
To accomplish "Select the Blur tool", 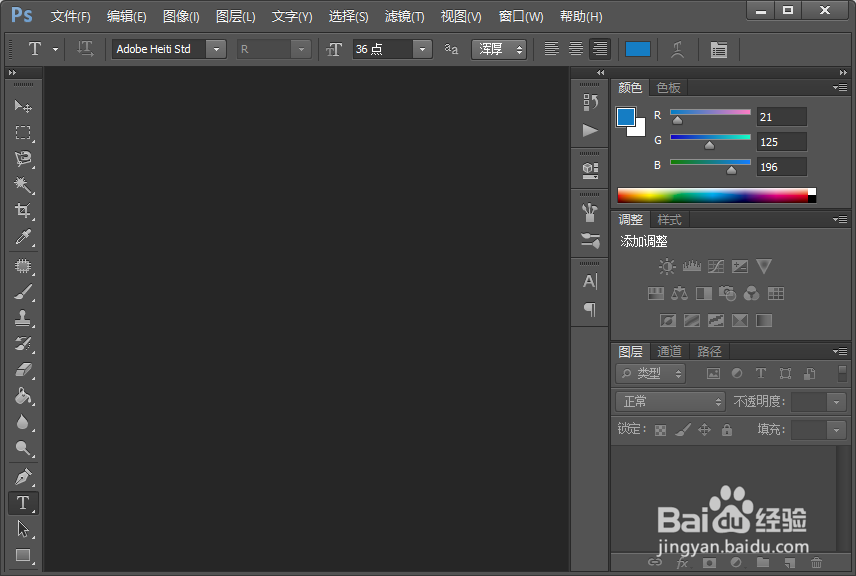I will coord(23,422).
